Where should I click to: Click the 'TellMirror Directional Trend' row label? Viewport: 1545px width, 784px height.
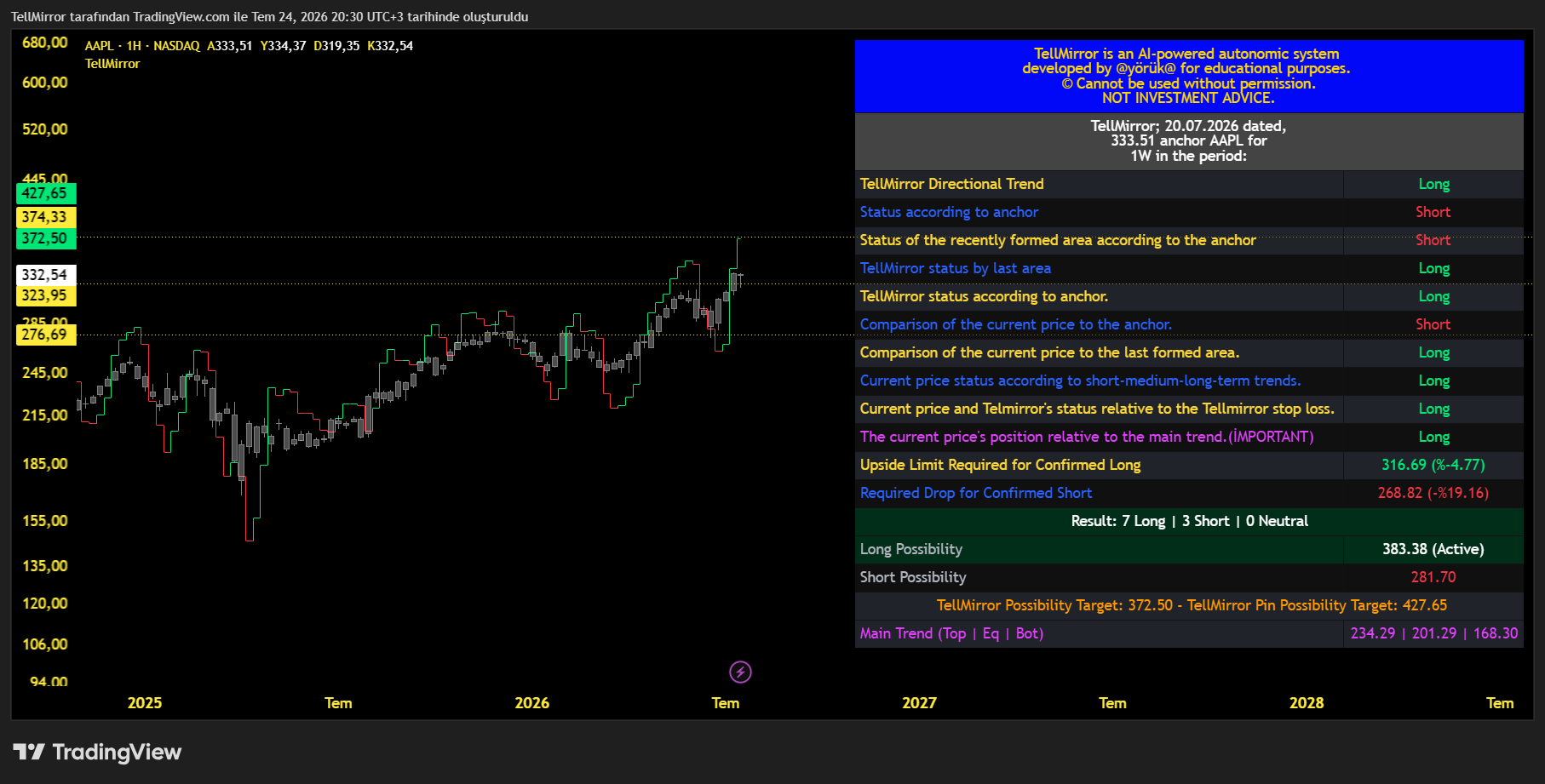(x=951, y=184)
